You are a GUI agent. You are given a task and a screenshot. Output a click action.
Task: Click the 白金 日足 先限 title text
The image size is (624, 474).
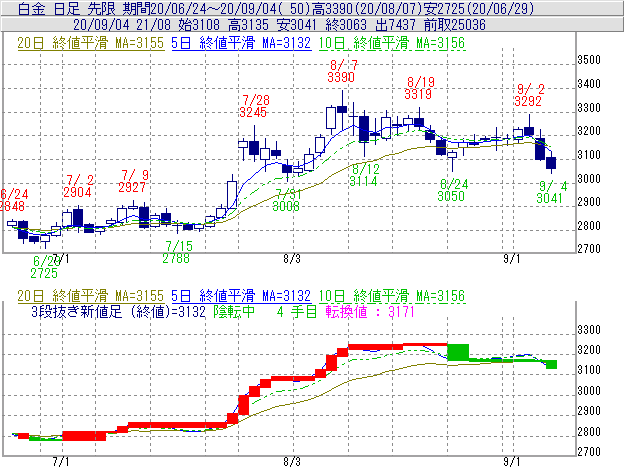click(x=66, y=8)
